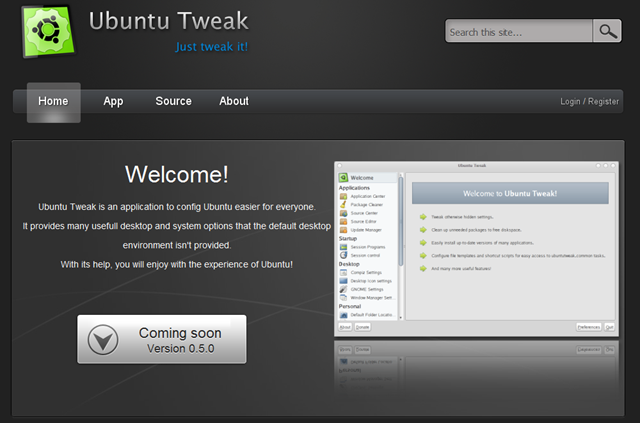Click the Coming soon Version 0.5.0 button
The height and width of the screenshot is (423, 640).
coord(162,339)
